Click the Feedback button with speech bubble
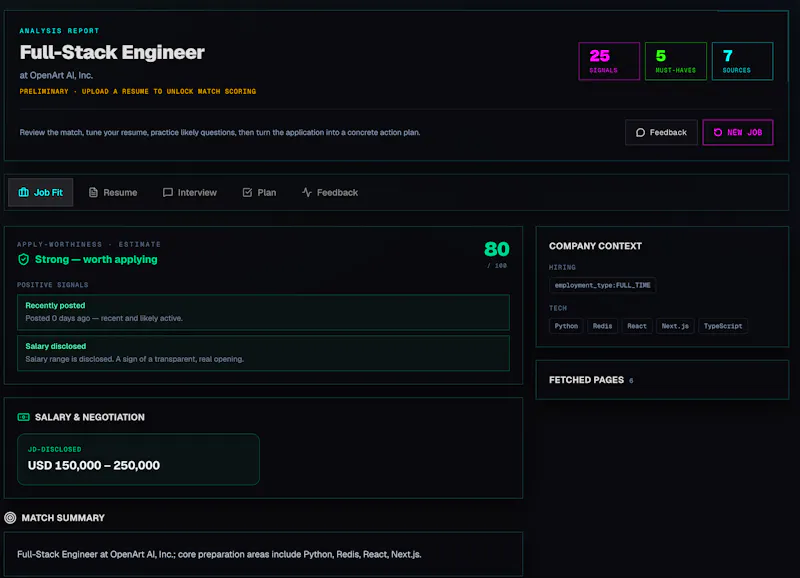Image resolution: width=800 pixels, height=578 pixels. pos(661,133)
